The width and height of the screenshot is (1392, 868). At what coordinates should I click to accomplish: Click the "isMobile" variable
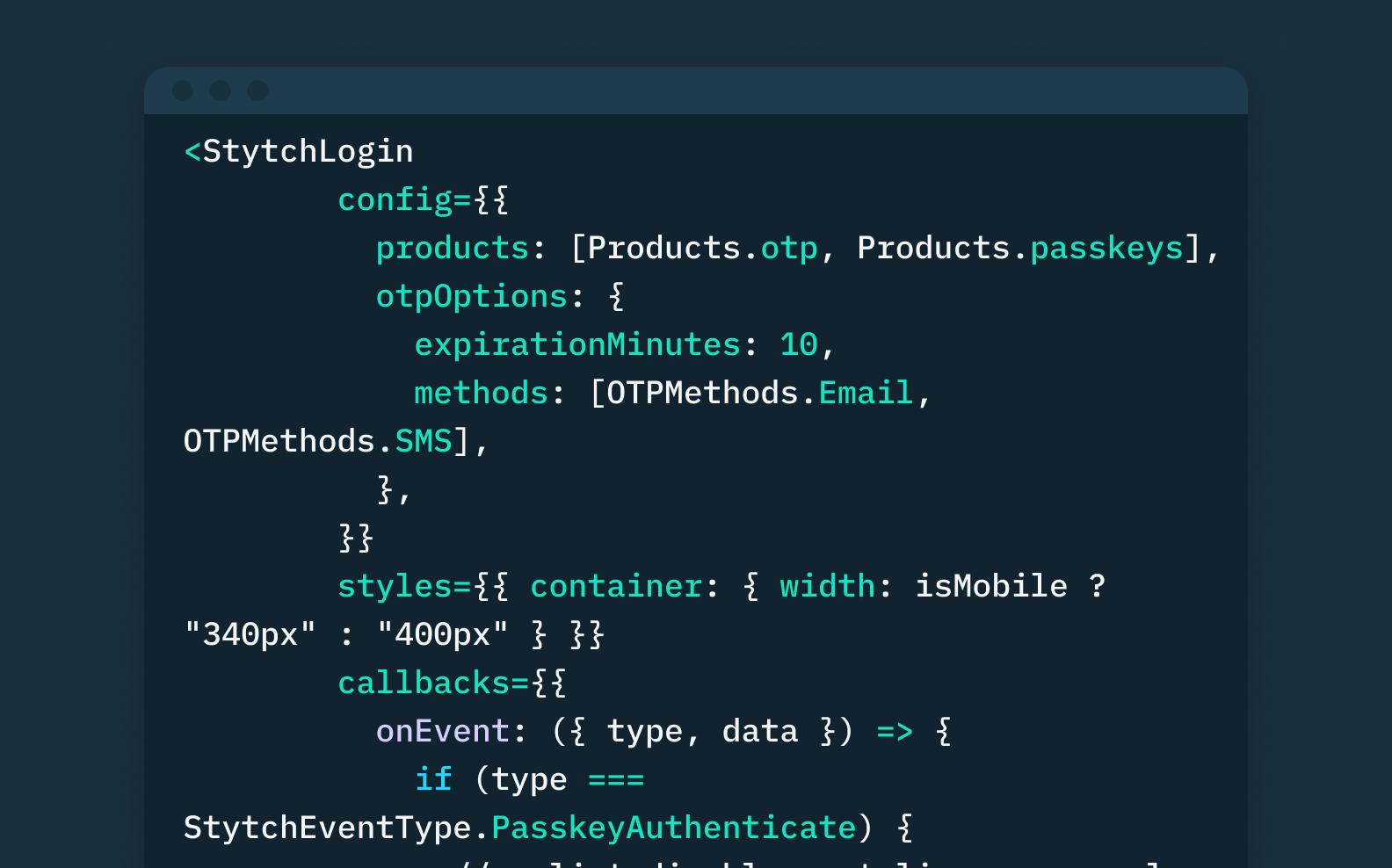coord(991,586)
